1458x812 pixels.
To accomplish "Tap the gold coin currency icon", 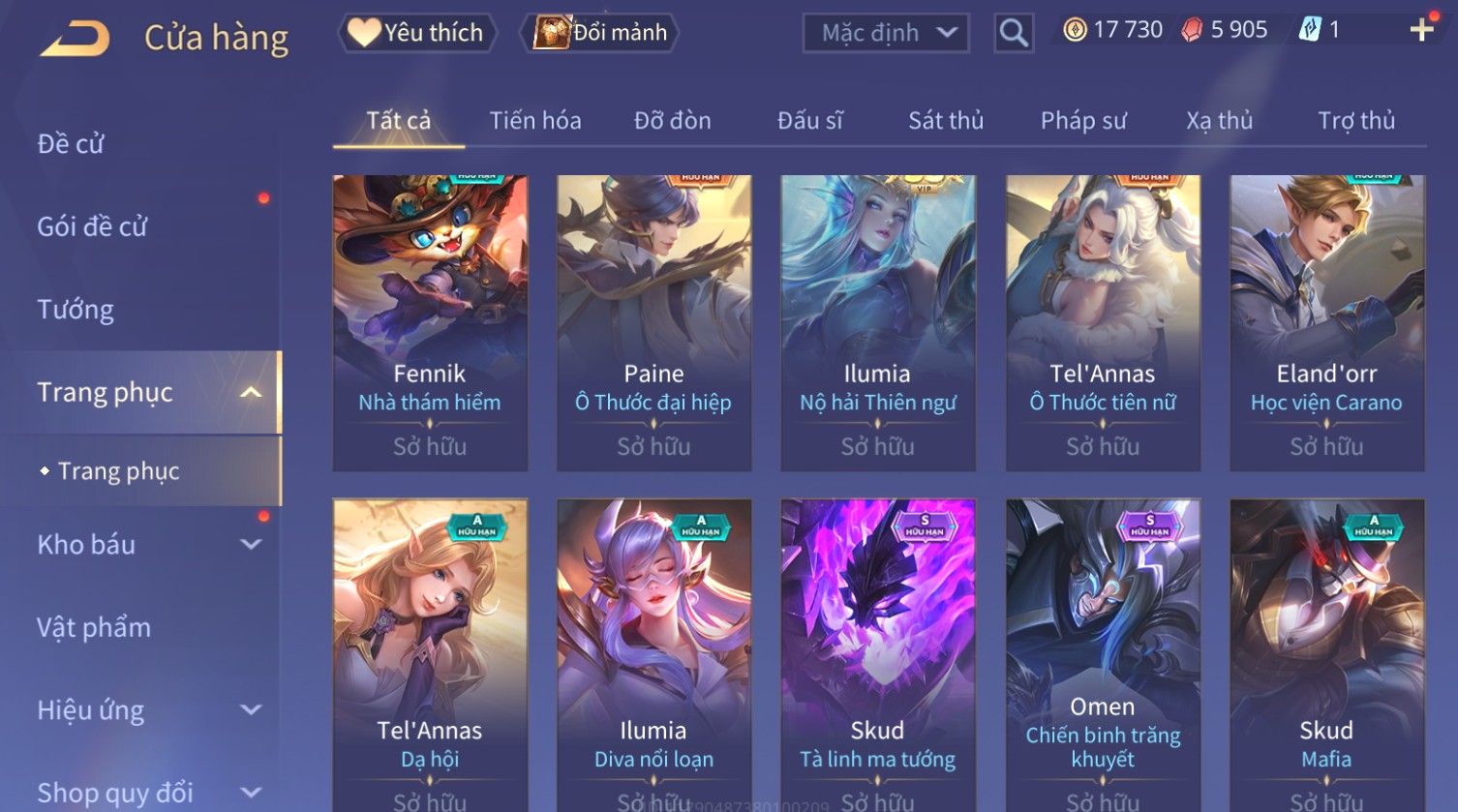I will tap(1075, 30).
